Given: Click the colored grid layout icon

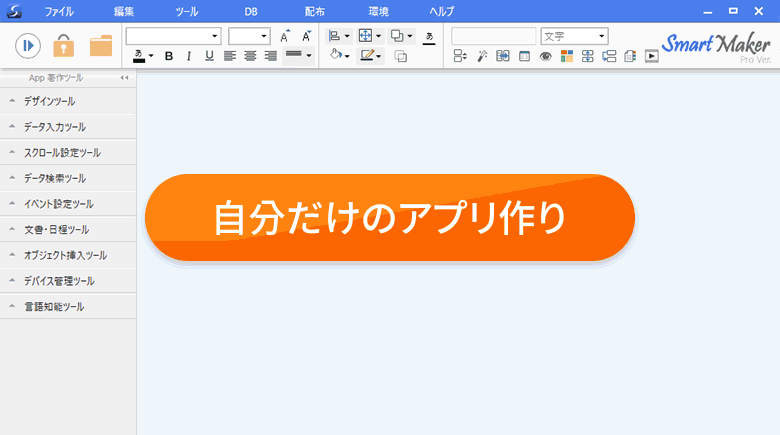Looking at the screenshot, I should point(567,56).
